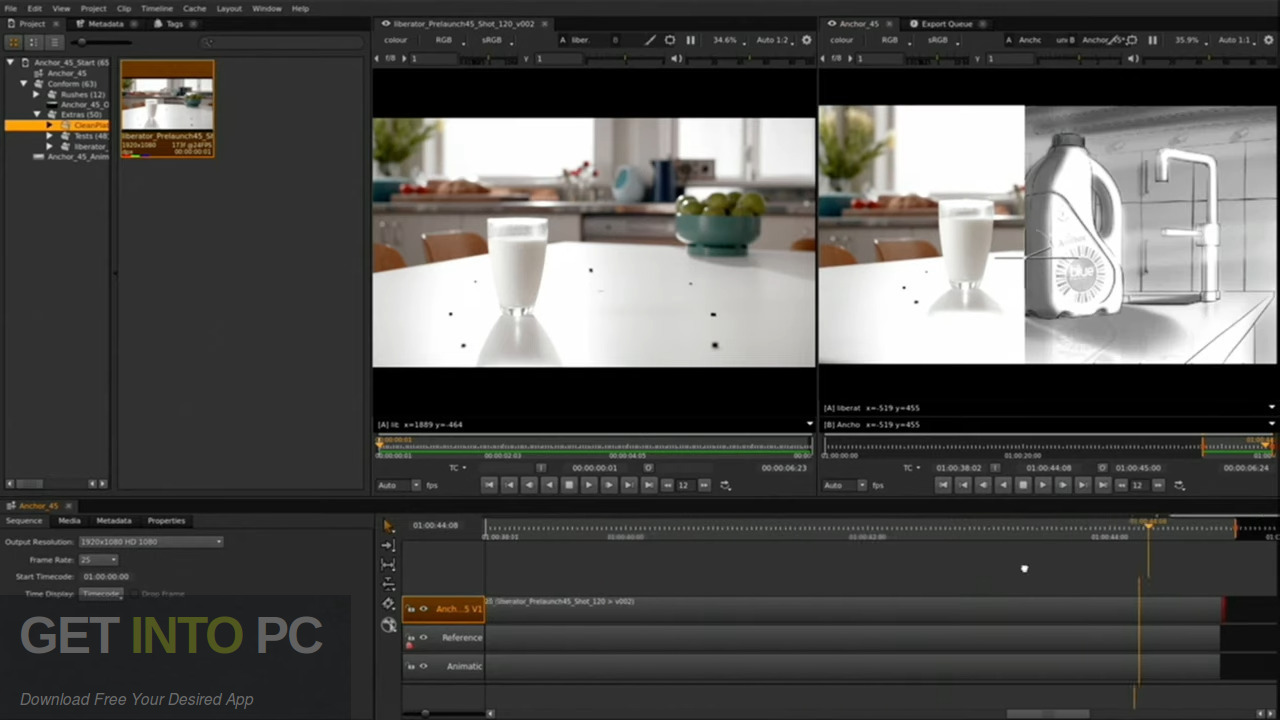Play forward in left viewer
The width and height of the screenshot is (1280, 720).
pyautogui.click(x=589, y=485)
